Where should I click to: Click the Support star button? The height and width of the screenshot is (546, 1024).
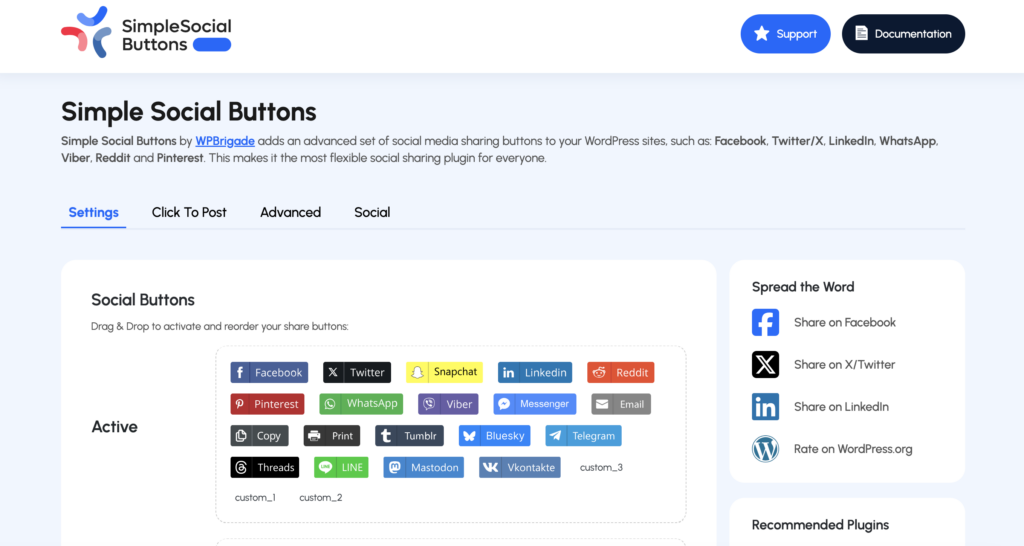click(785, 34)
